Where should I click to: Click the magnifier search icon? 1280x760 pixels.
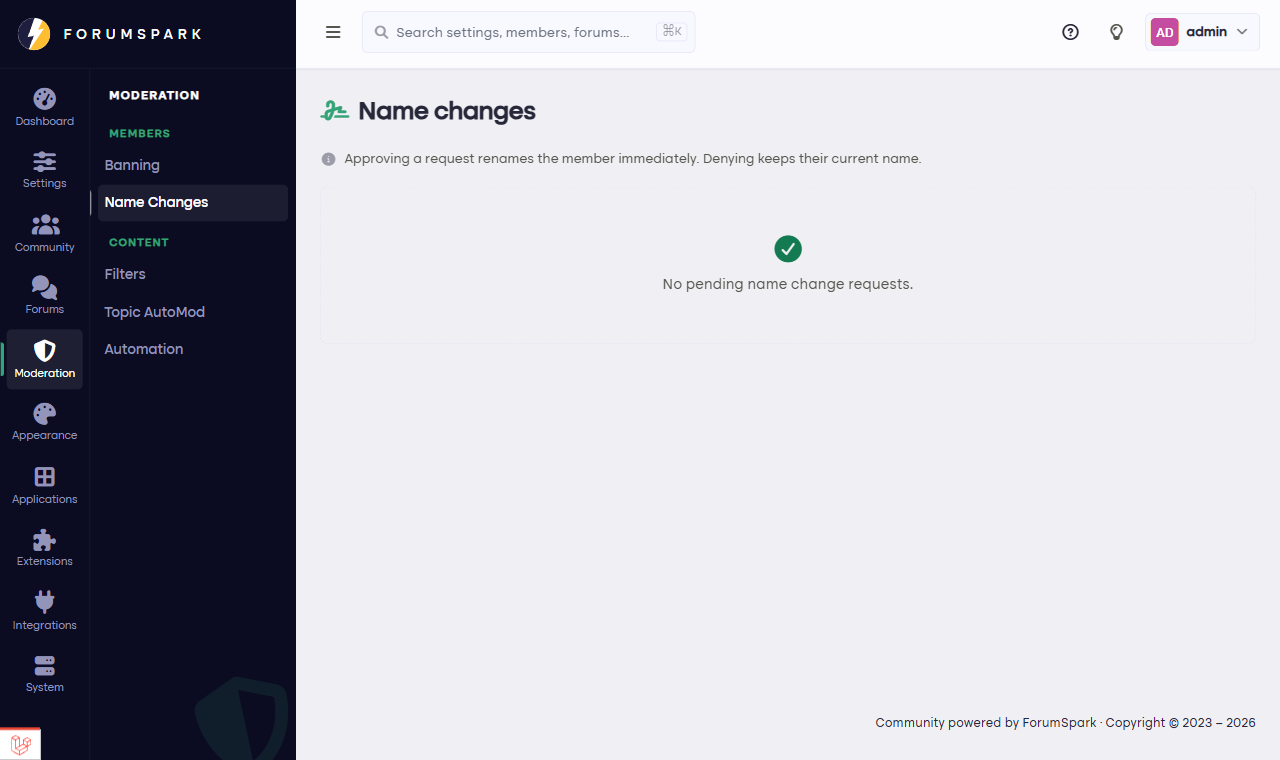(x=381, y=32)
